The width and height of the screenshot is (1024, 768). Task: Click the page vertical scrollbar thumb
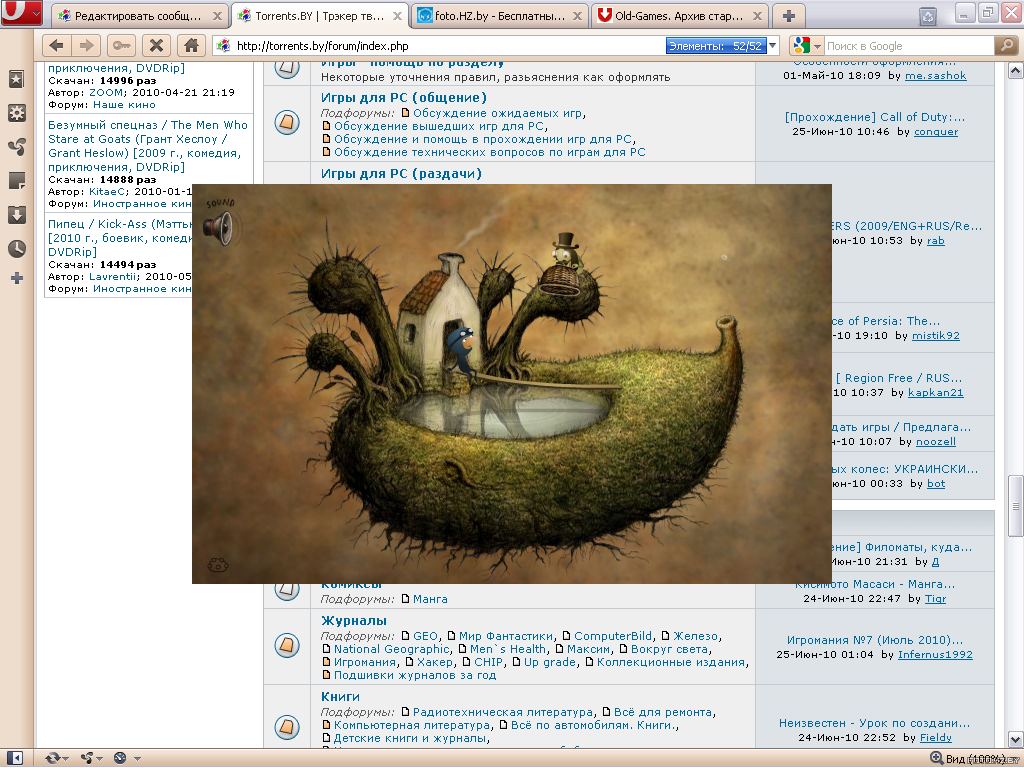coord(1016,505)
